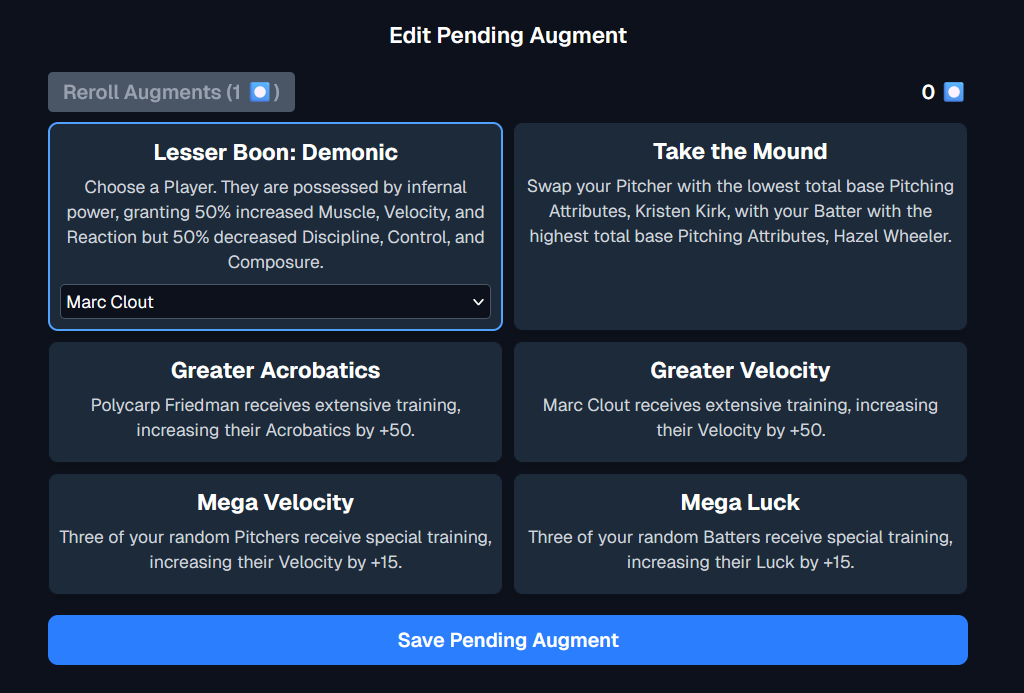
Task: Click Reroll Augments to reroll options
Action: point(171,91)
